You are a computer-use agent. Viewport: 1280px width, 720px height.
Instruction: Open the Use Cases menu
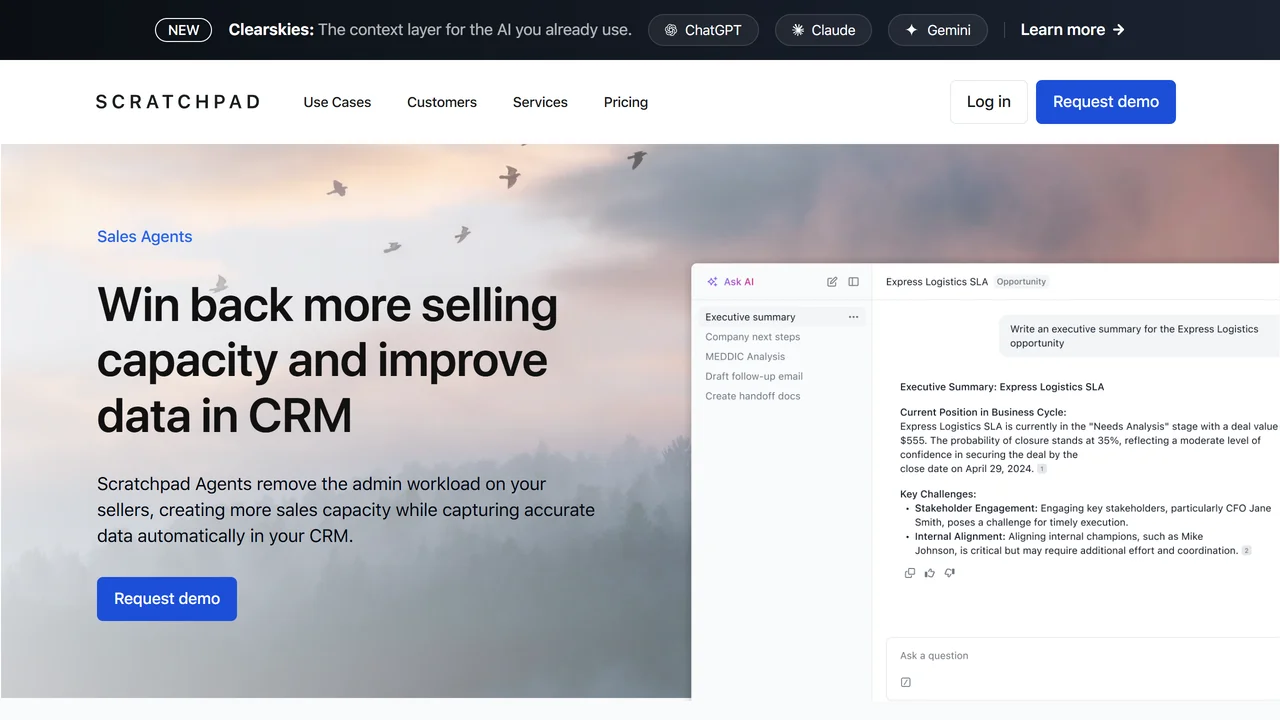coord(337,102)
